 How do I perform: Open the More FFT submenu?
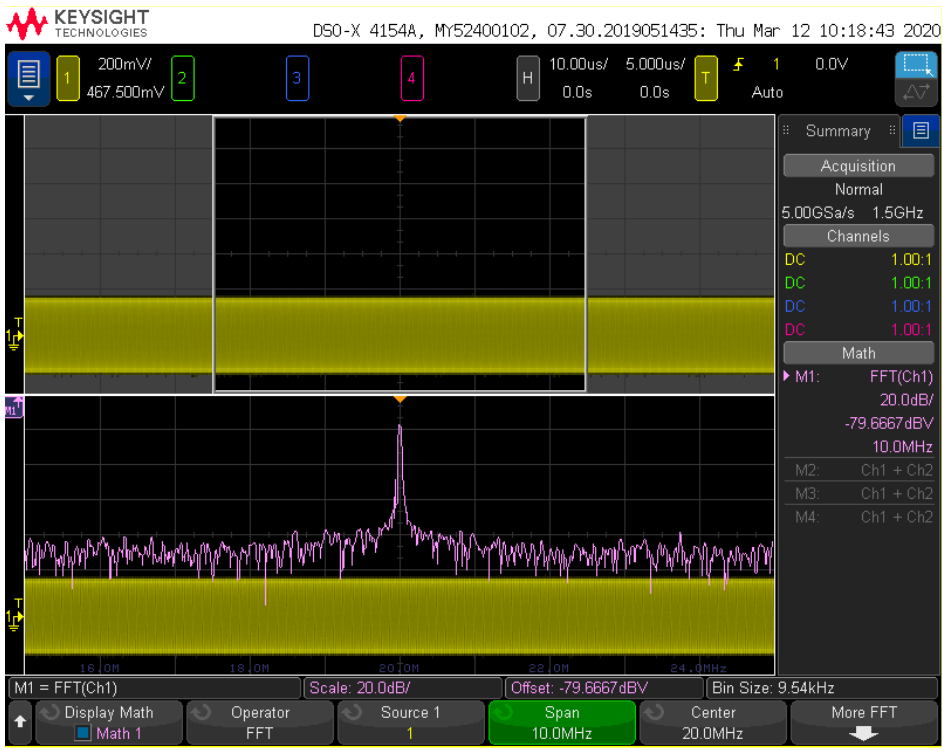click(862, 722)
